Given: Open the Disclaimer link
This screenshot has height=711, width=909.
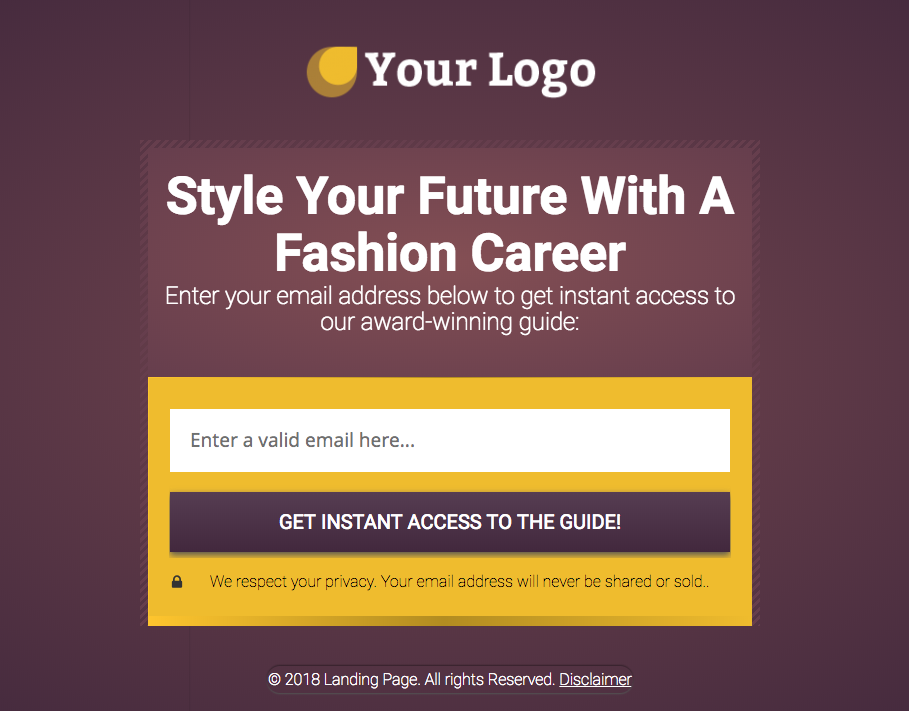Looking at the screenshot, I should [595, 680].
